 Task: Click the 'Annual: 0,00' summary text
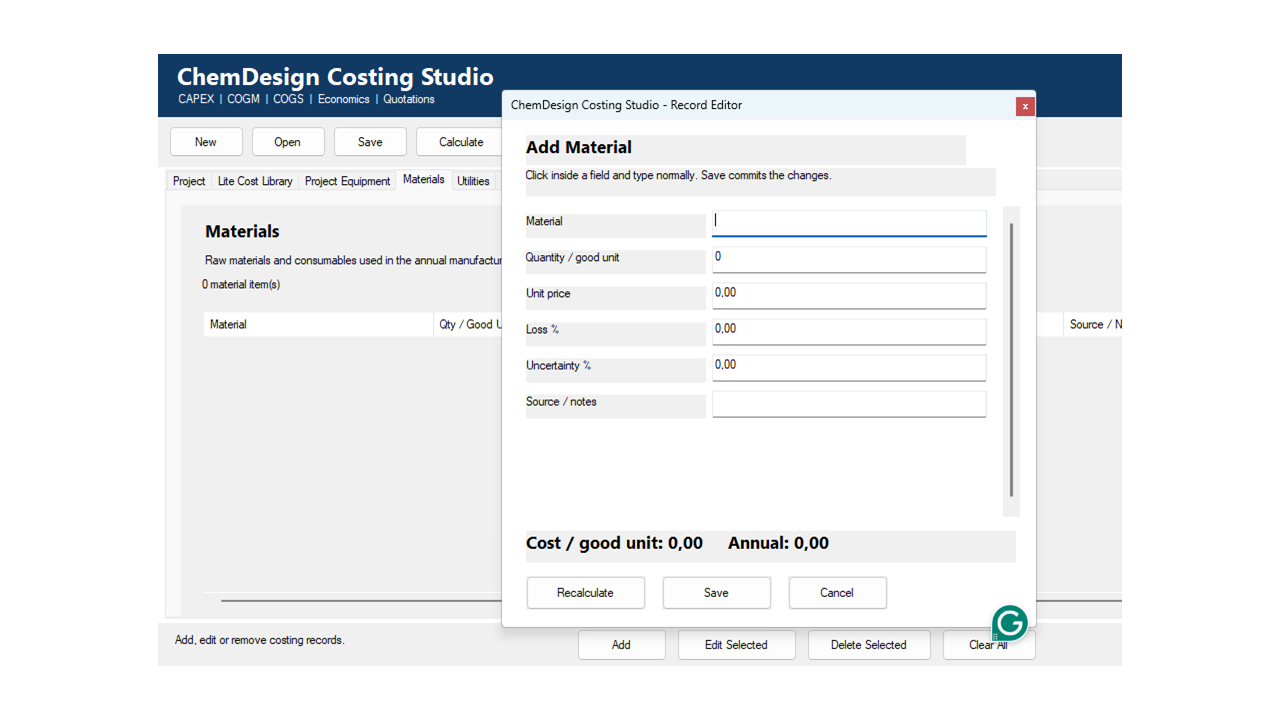(778, 543)
